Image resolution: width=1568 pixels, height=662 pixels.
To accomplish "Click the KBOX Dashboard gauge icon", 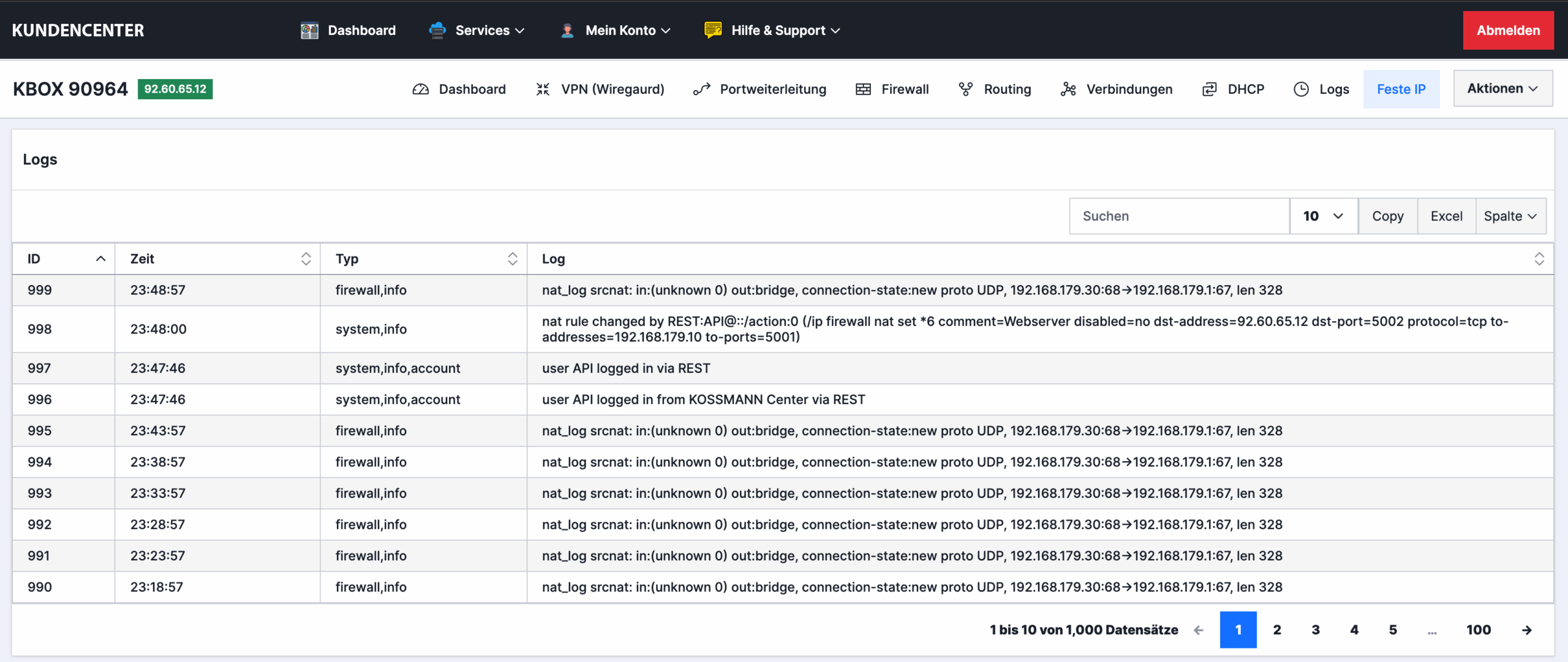I will pyautogui.click(x=421, y=89).
